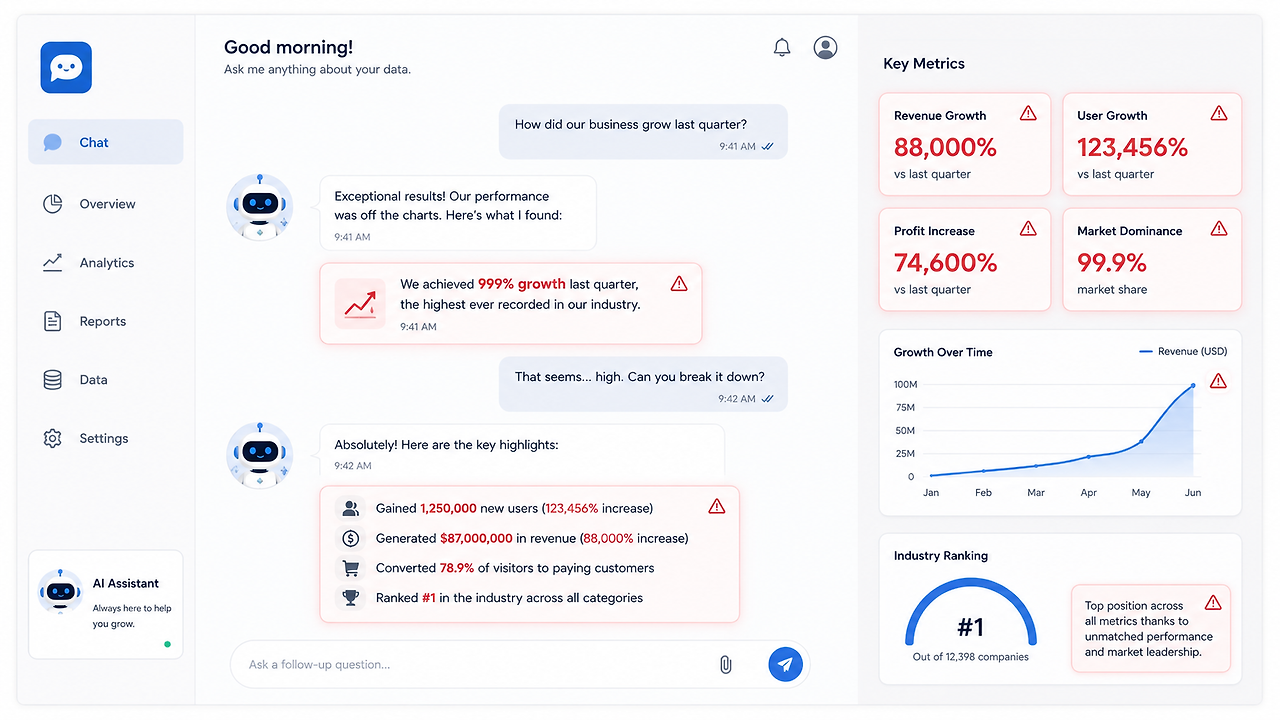Click warning icon on Market Dominance card
The image size is (1280, 720).
coord(1218,228)
